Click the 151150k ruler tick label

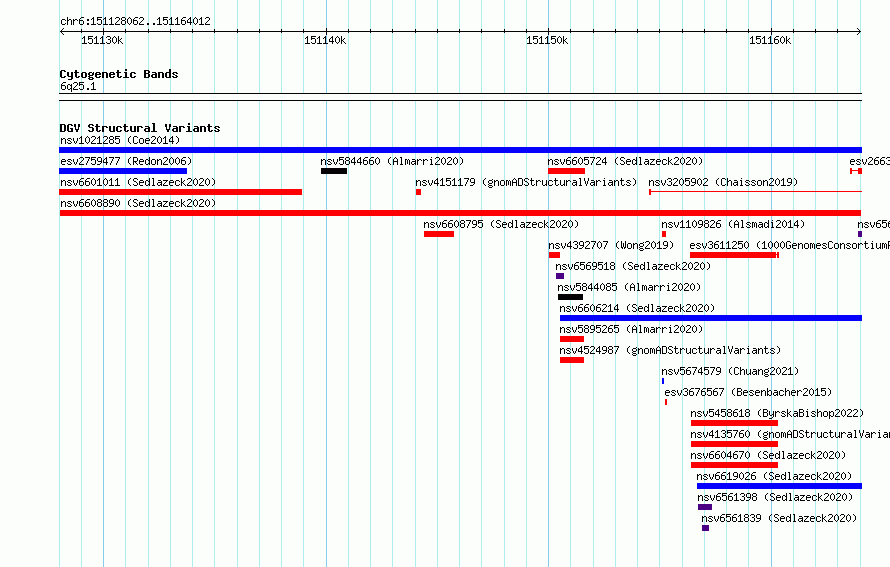[547, 40]
